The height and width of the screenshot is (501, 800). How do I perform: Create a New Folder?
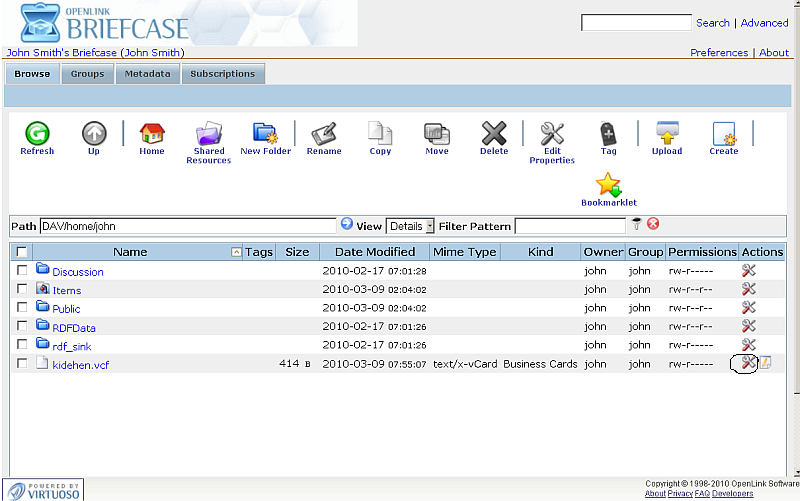pyautogui.click(x=265, y=134)
